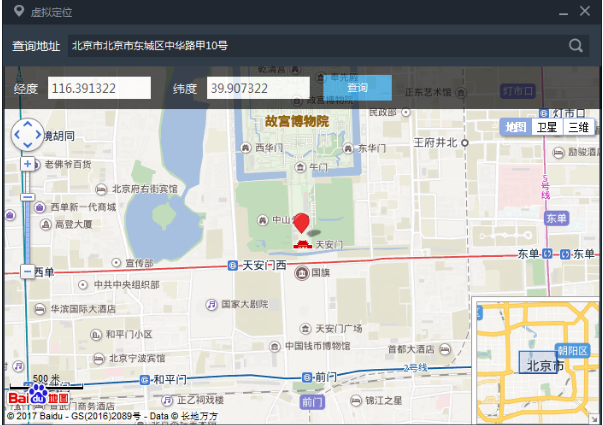The width and height of the screenshot is (603, 425).
Task: Zoom in with the plus button
Action: [27, 164]
